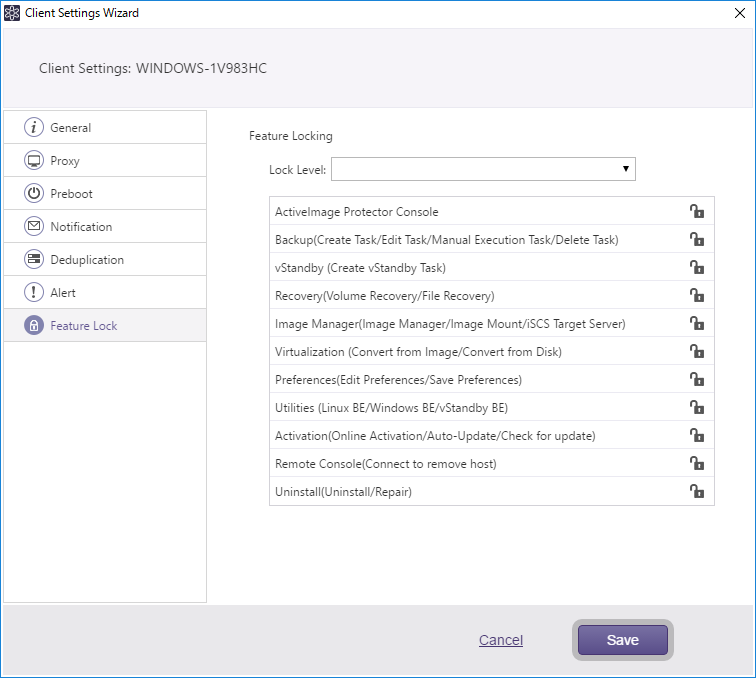Show the Alert settings tab
The width and height of the screenshot is (756, 678).
(x=105, y=292)
